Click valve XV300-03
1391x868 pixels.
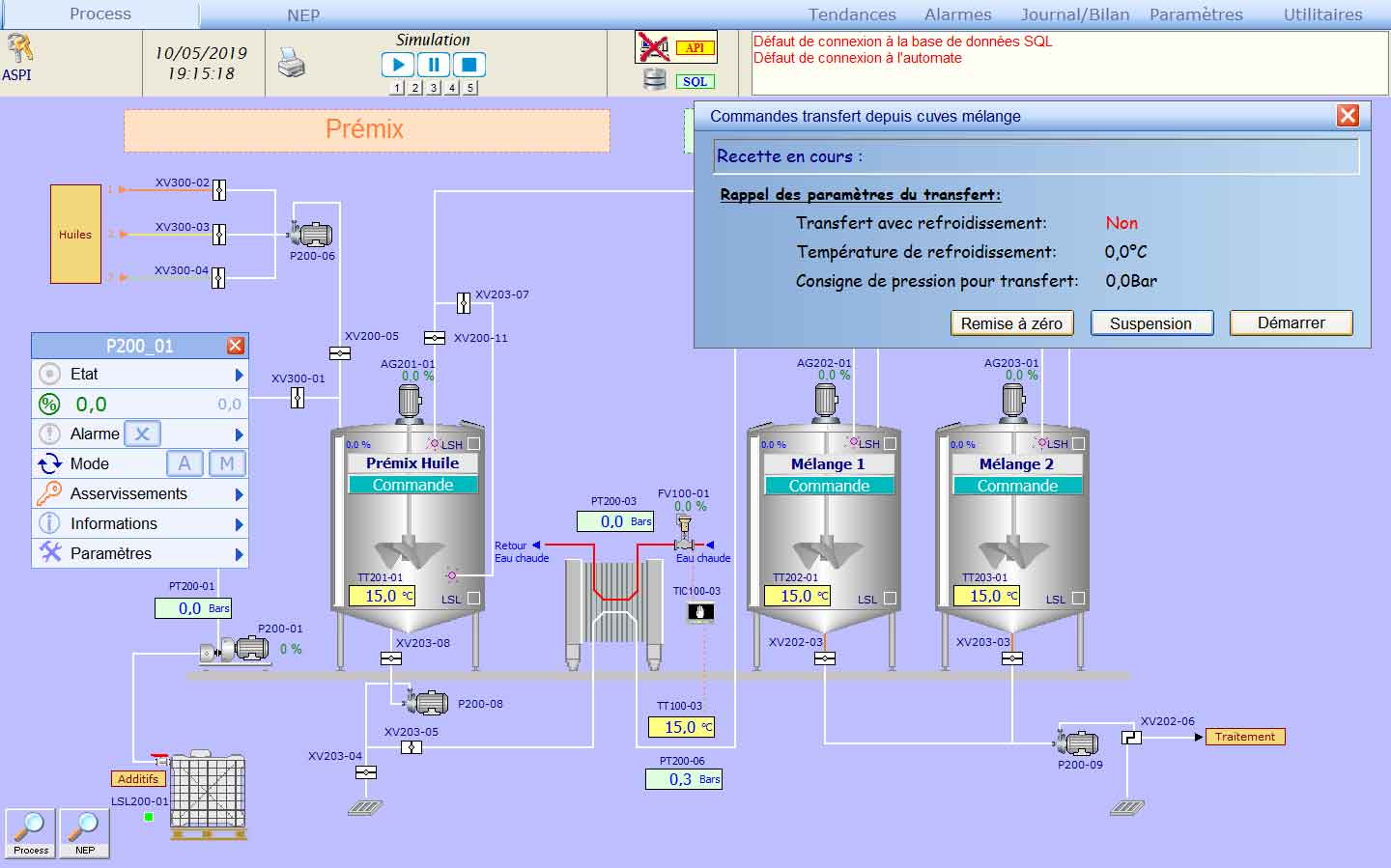click(x=219, y=235)
